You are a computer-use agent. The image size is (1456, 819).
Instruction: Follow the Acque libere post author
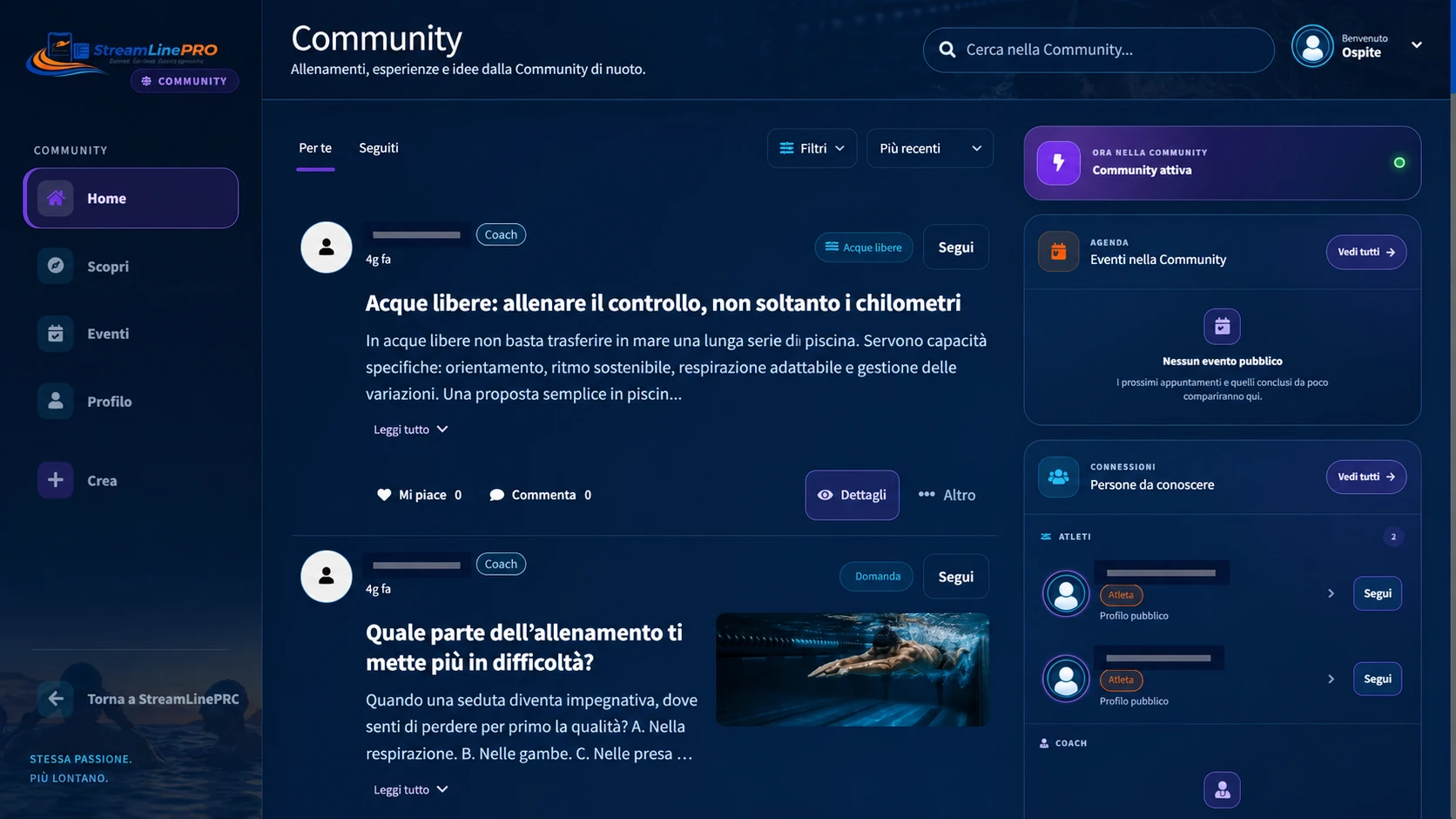click(955, 247)
